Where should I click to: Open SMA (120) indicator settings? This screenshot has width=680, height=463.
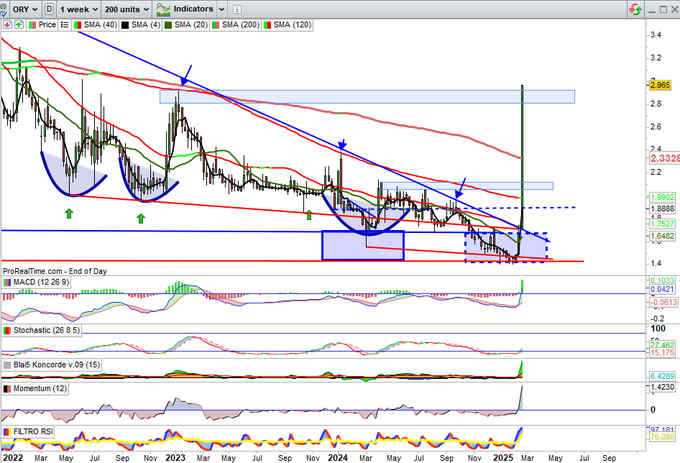[292, 25]
